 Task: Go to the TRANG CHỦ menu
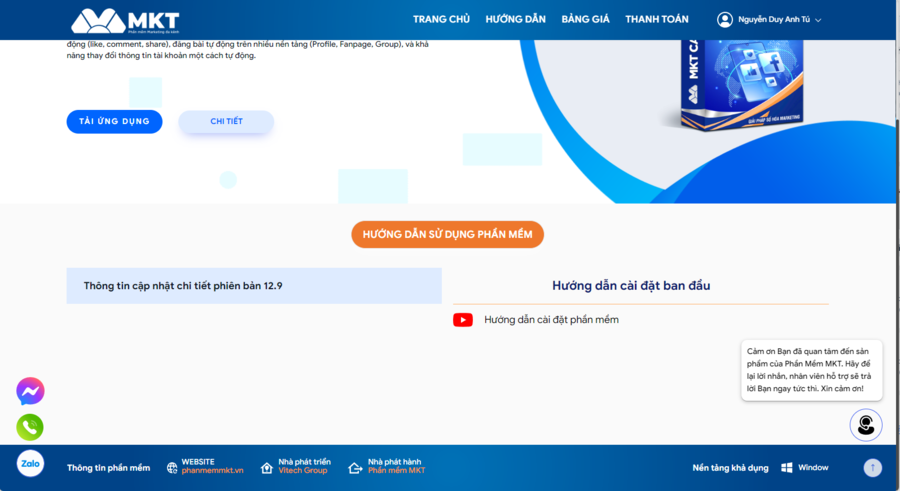point(441,20)
